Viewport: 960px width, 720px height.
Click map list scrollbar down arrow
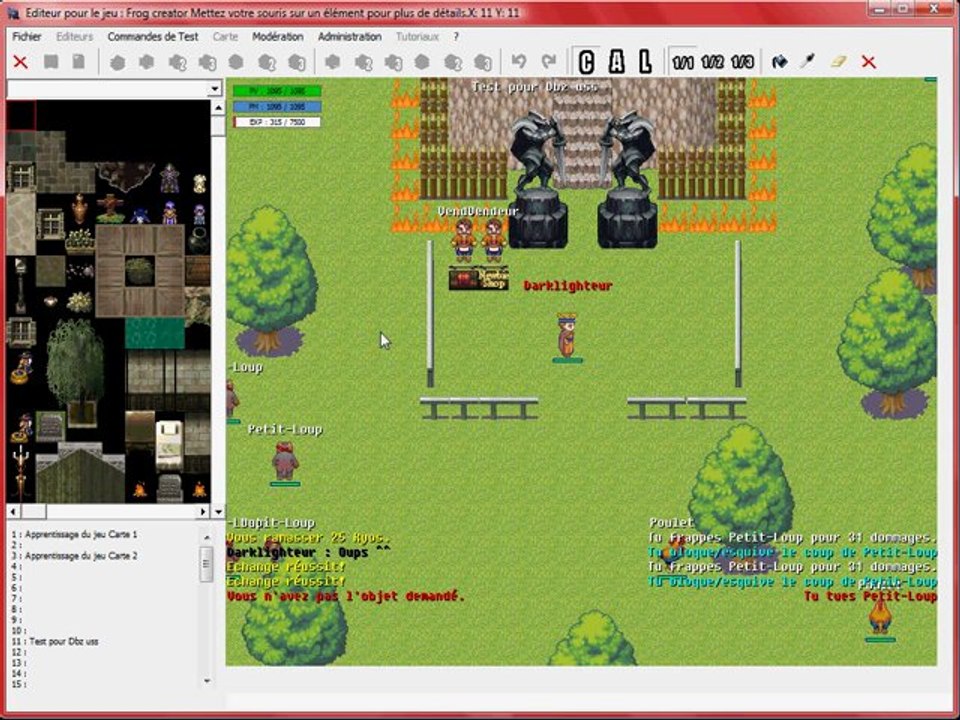pyautogui.click(x=207, y=680)
